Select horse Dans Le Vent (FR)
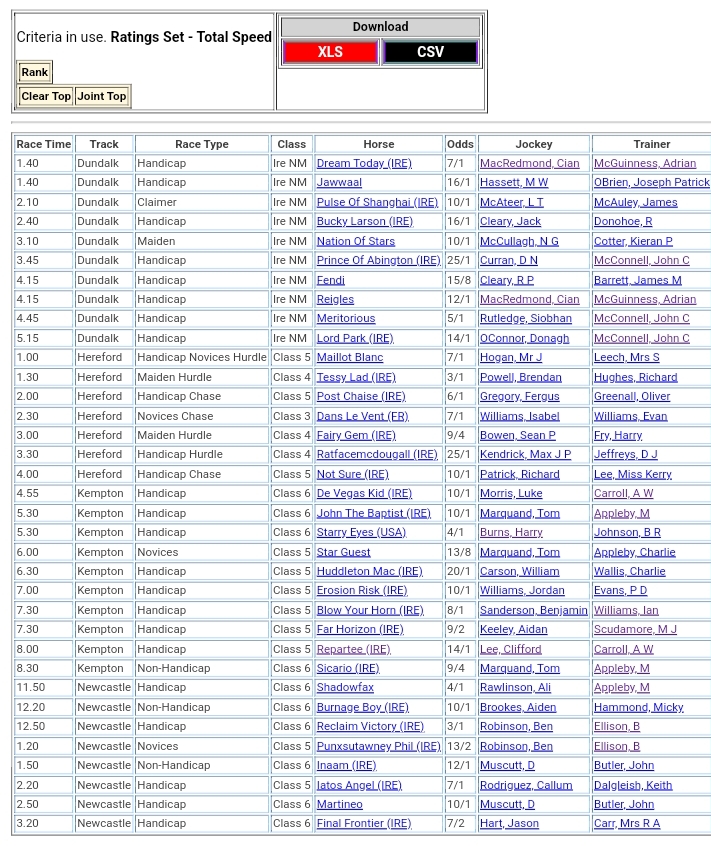This screenshot has width=711, height=846. pyautogui.click(x=362, y=416)
